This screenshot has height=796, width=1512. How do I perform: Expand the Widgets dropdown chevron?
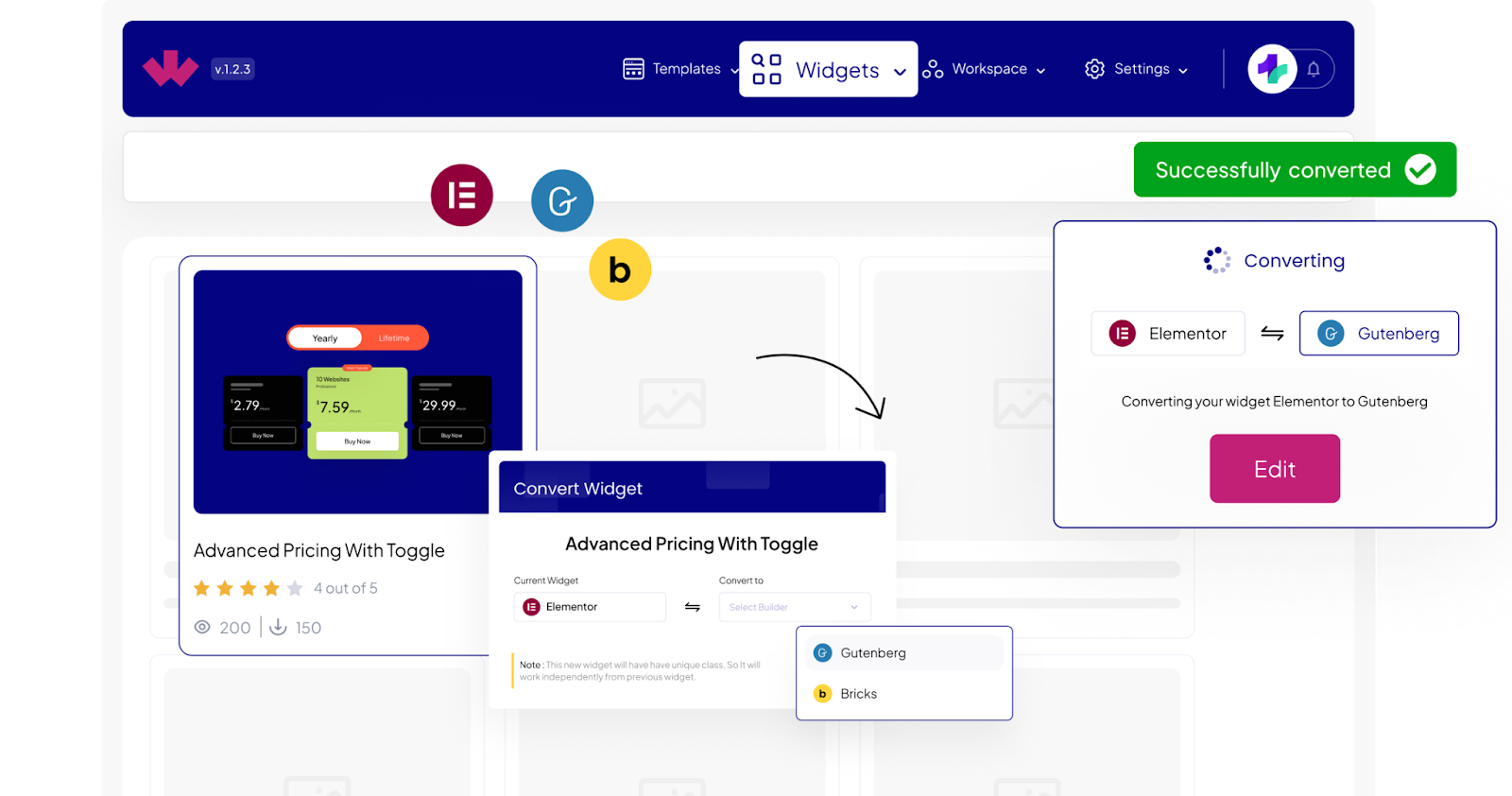coord(900,72)
